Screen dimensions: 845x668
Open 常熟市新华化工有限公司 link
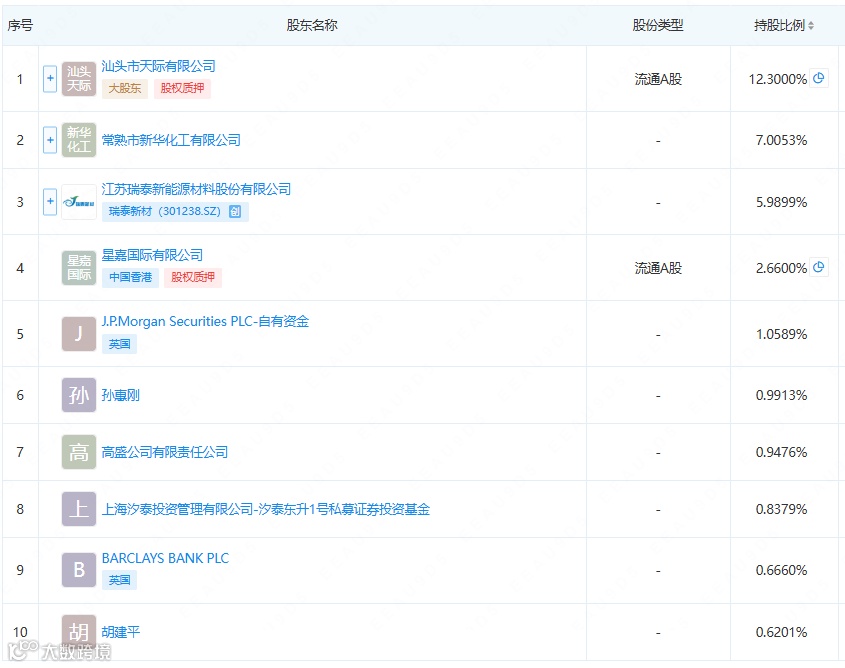click(171, 140)
